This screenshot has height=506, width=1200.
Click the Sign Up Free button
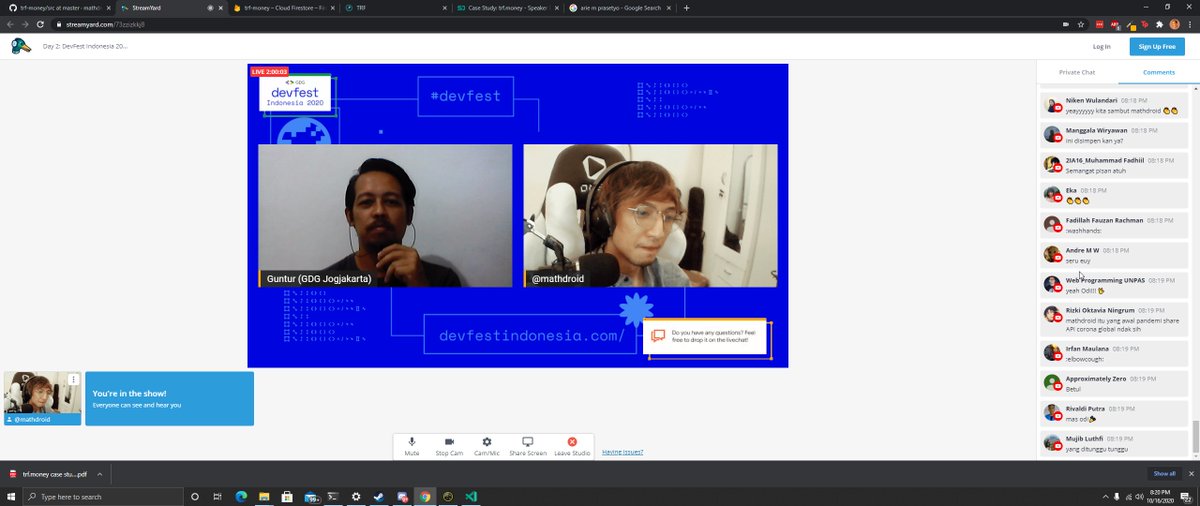pos(1157,46)
